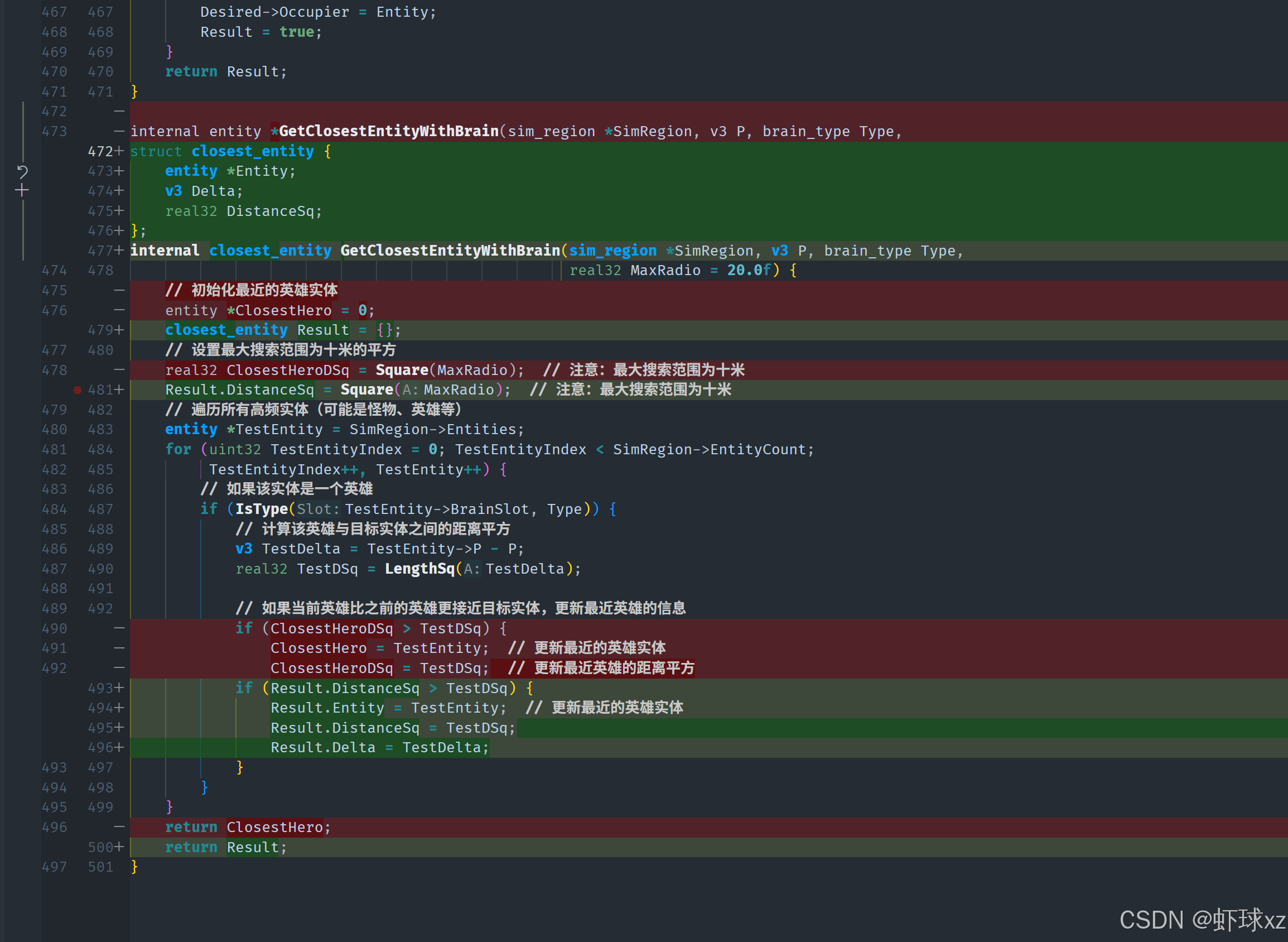Click the plus marker on added line 500
Viewport: 1288px width, 942px height.
pos(119,847)
